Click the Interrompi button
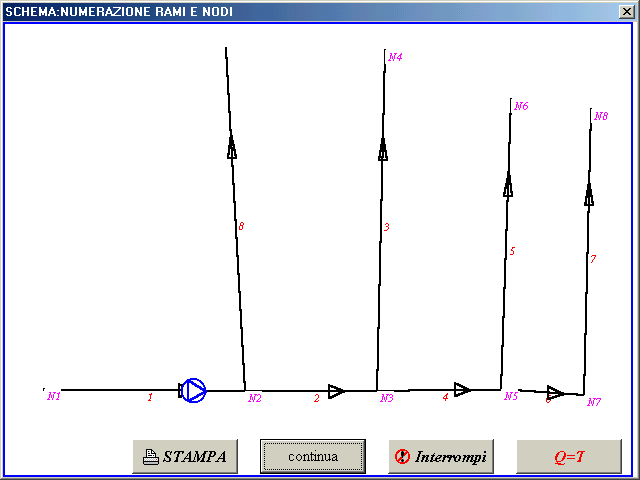 441,456
